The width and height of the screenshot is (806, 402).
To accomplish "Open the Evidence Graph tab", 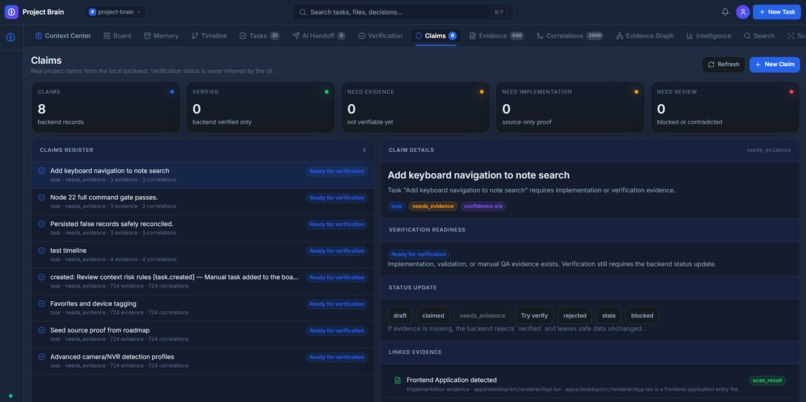I will tap(645, 36).
